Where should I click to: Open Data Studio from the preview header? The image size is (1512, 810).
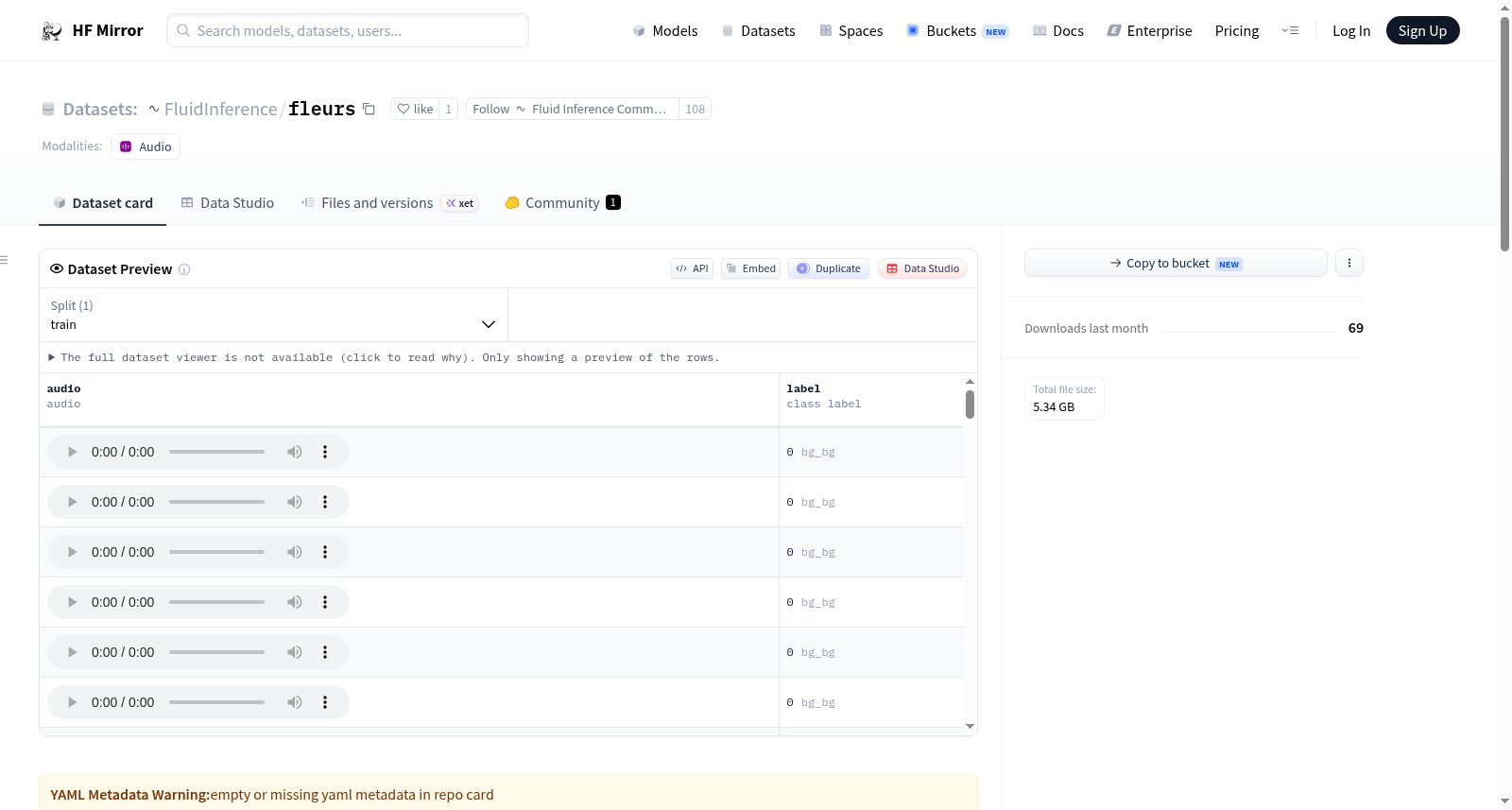coord(922,269)
